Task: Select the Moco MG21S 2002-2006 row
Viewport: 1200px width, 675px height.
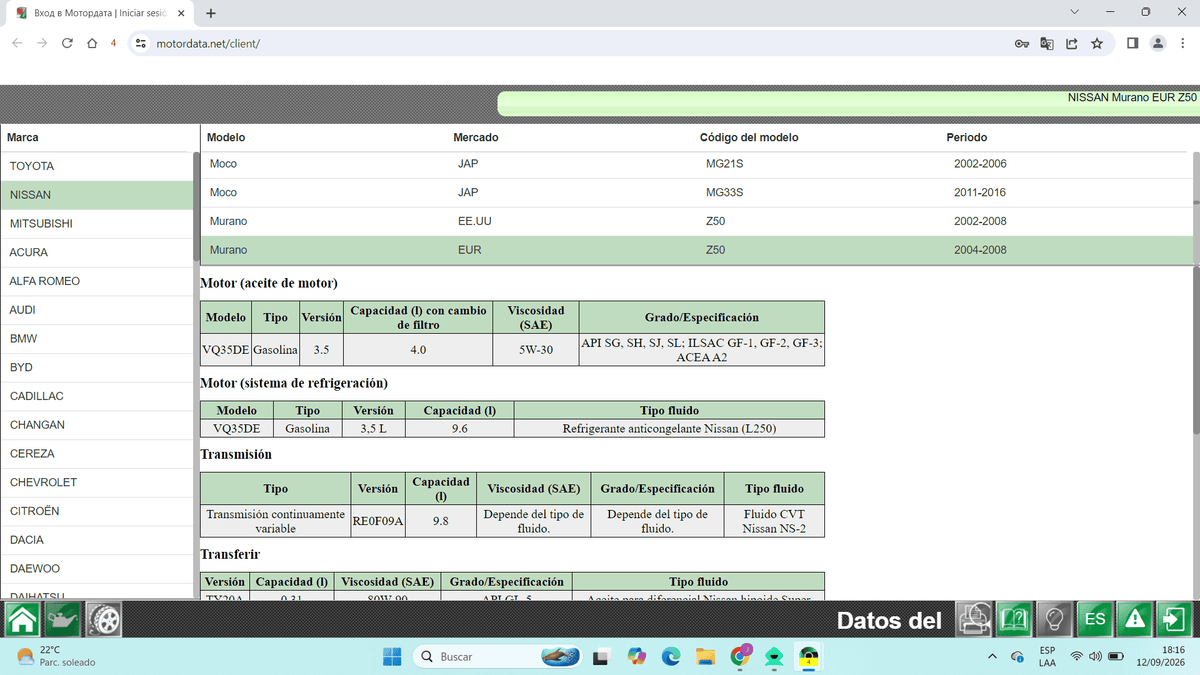Action: pos(696,164)
